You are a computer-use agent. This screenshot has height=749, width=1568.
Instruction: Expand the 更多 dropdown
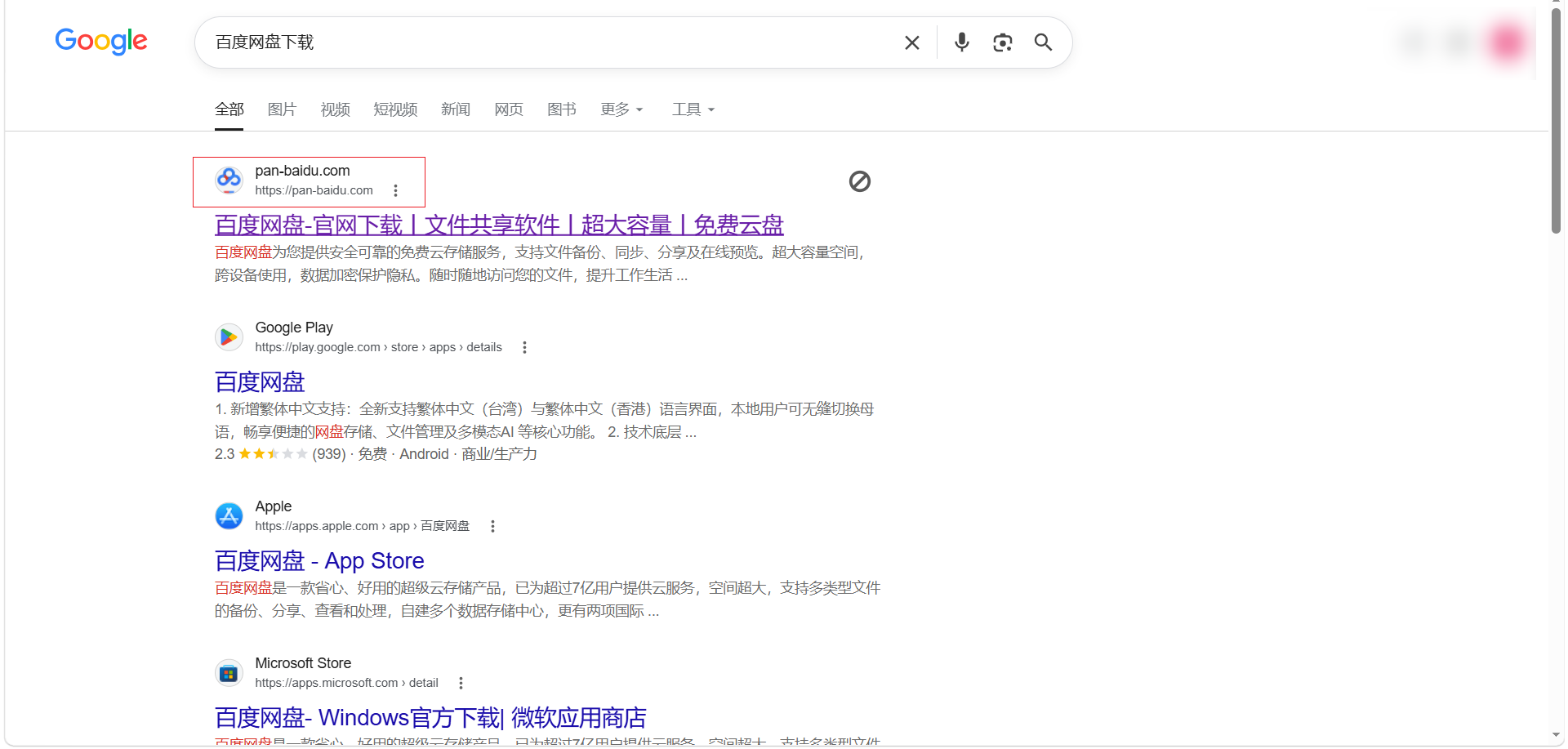pyautogui.click(x=621, y=109)
